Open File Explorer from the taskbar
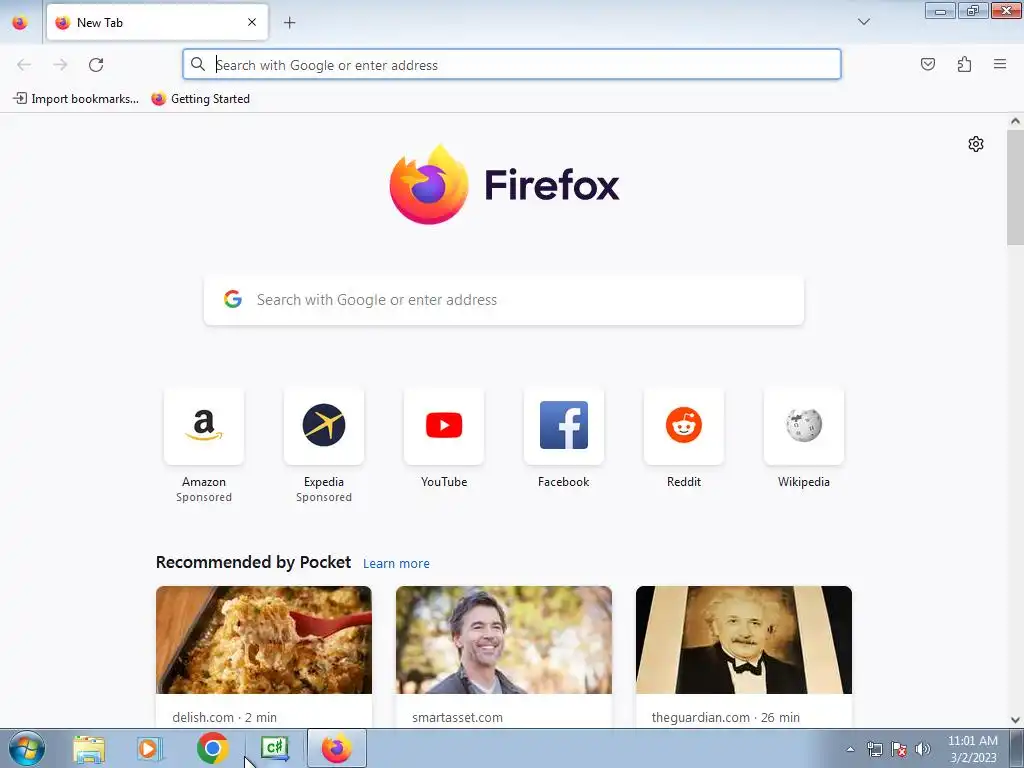Image resolution: width=1024 pixels, height=768 pixels. (x=89, y=749)
